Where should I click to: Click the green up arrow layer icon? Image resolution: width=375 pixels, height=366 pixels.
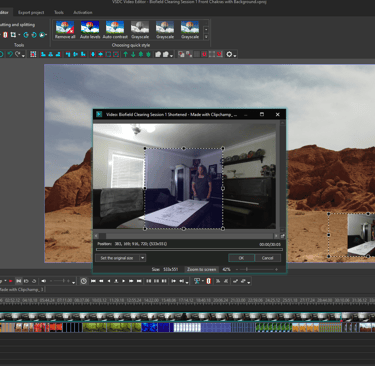pos(126,54)
